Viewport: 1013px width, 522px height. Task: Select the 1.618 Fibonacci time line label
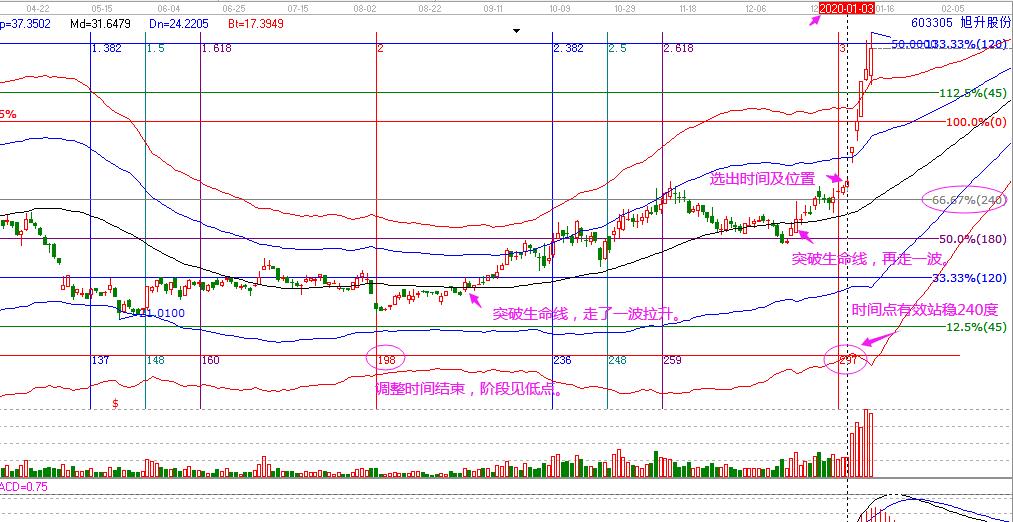pyautogui.click(x=216, y=48)
